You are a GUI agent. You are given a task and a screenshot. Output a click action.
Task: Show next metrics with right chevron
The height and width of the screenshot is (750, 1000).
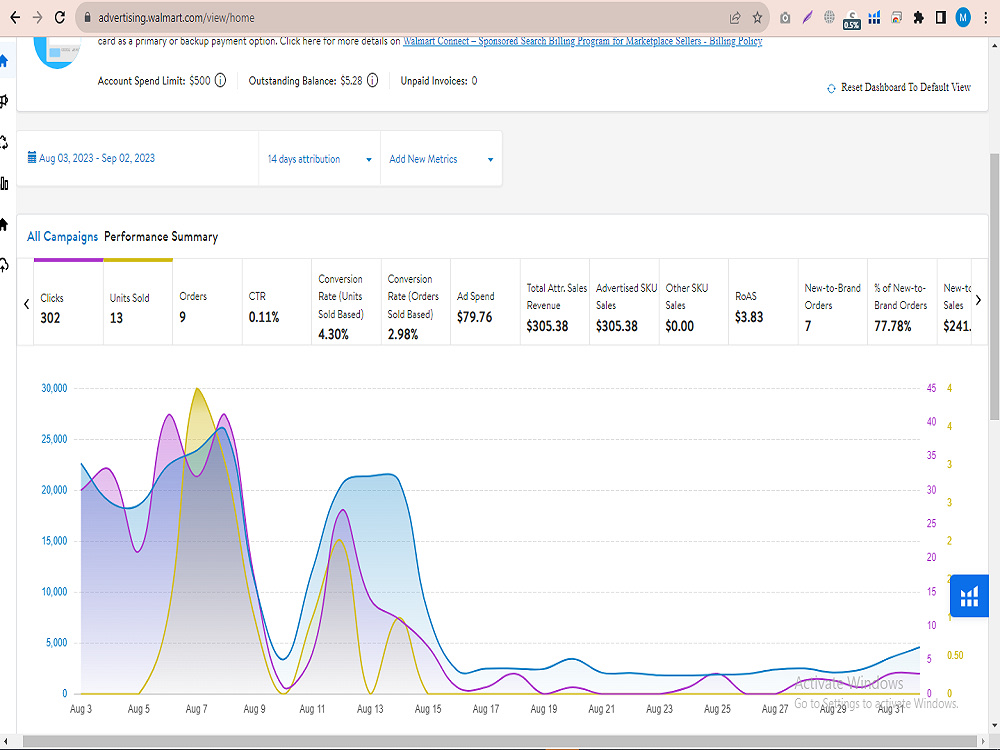tap(978, 300)
